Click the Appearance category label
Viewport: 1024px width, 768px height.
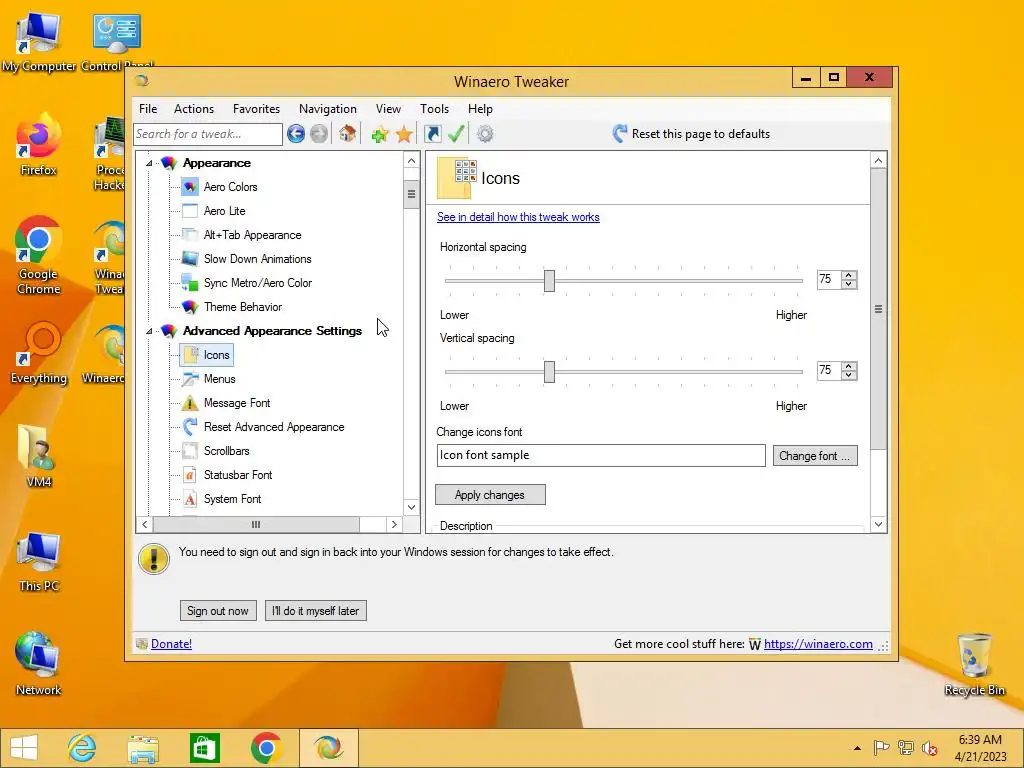pos(216,163)
